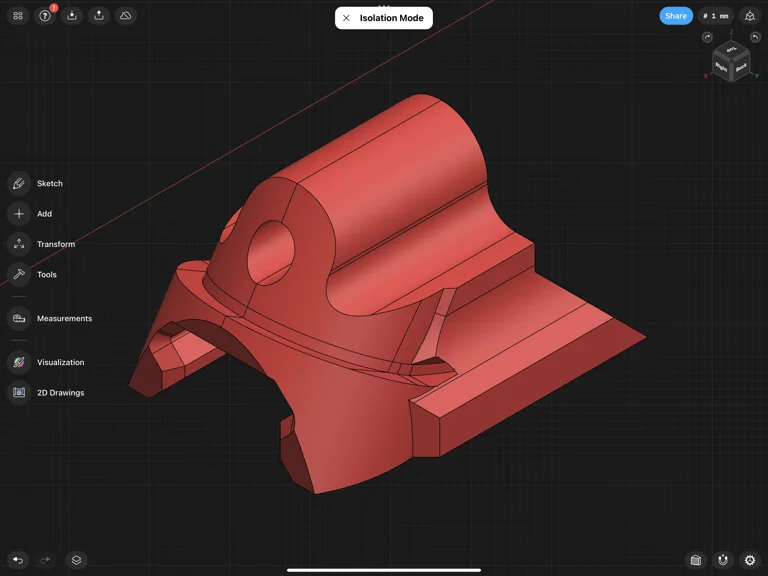Check the cloud sync status icon

pyautogui.click(x=125, y=16)
